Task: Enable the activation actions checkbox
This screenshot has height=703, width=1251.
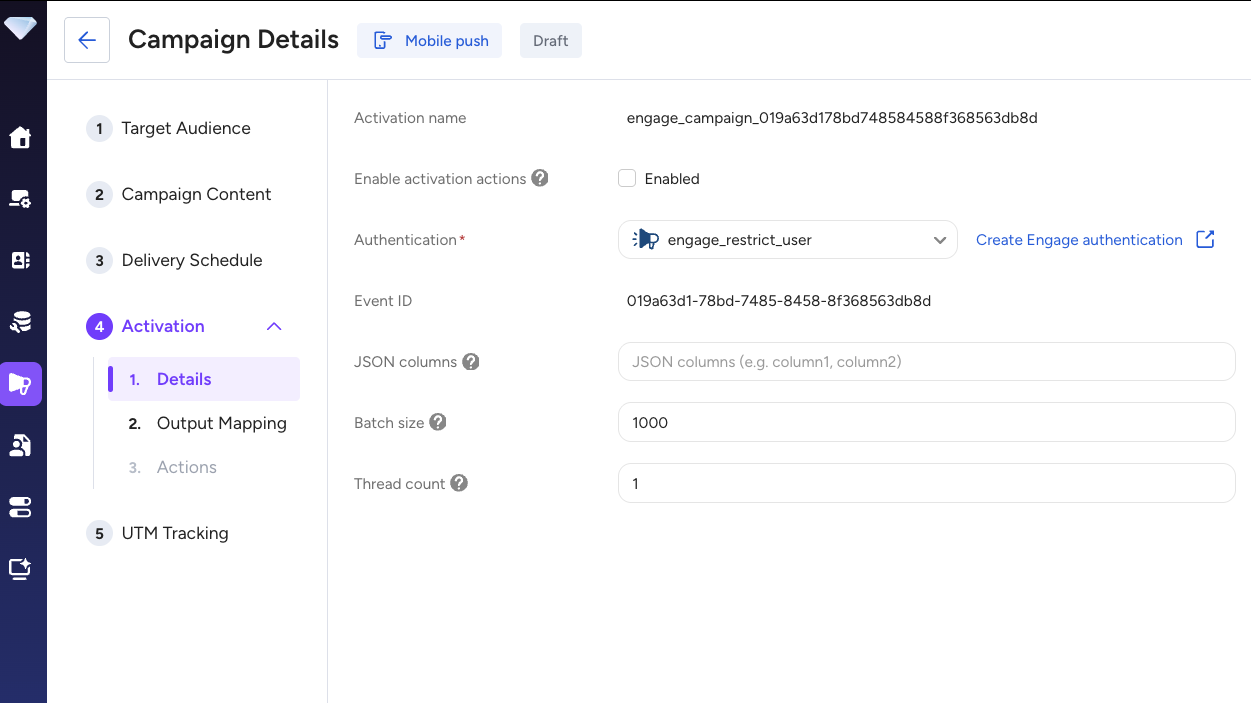Action: pos(627,179)
